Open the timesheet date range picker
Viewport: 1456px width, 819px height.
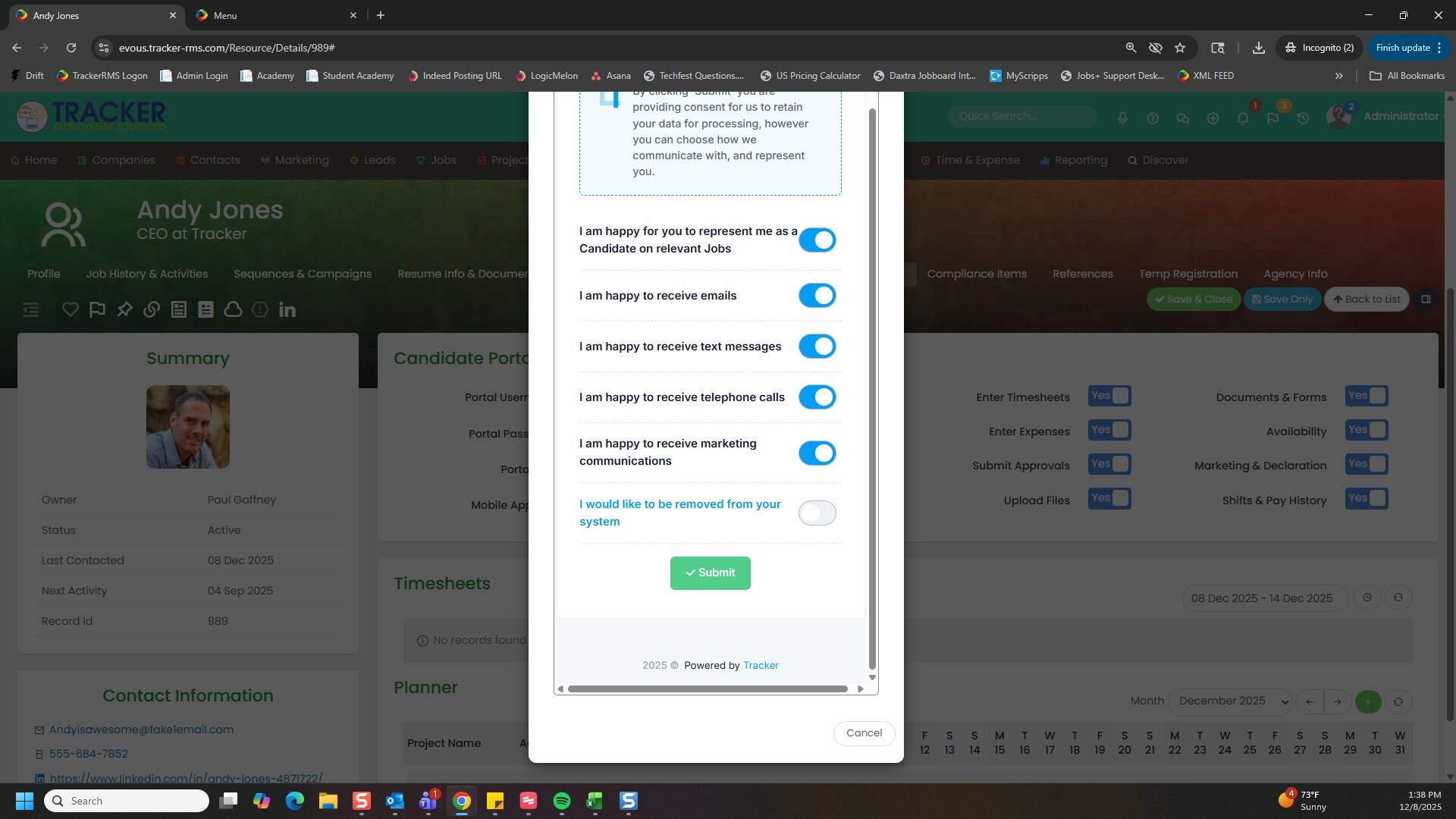click(1261, 598)
